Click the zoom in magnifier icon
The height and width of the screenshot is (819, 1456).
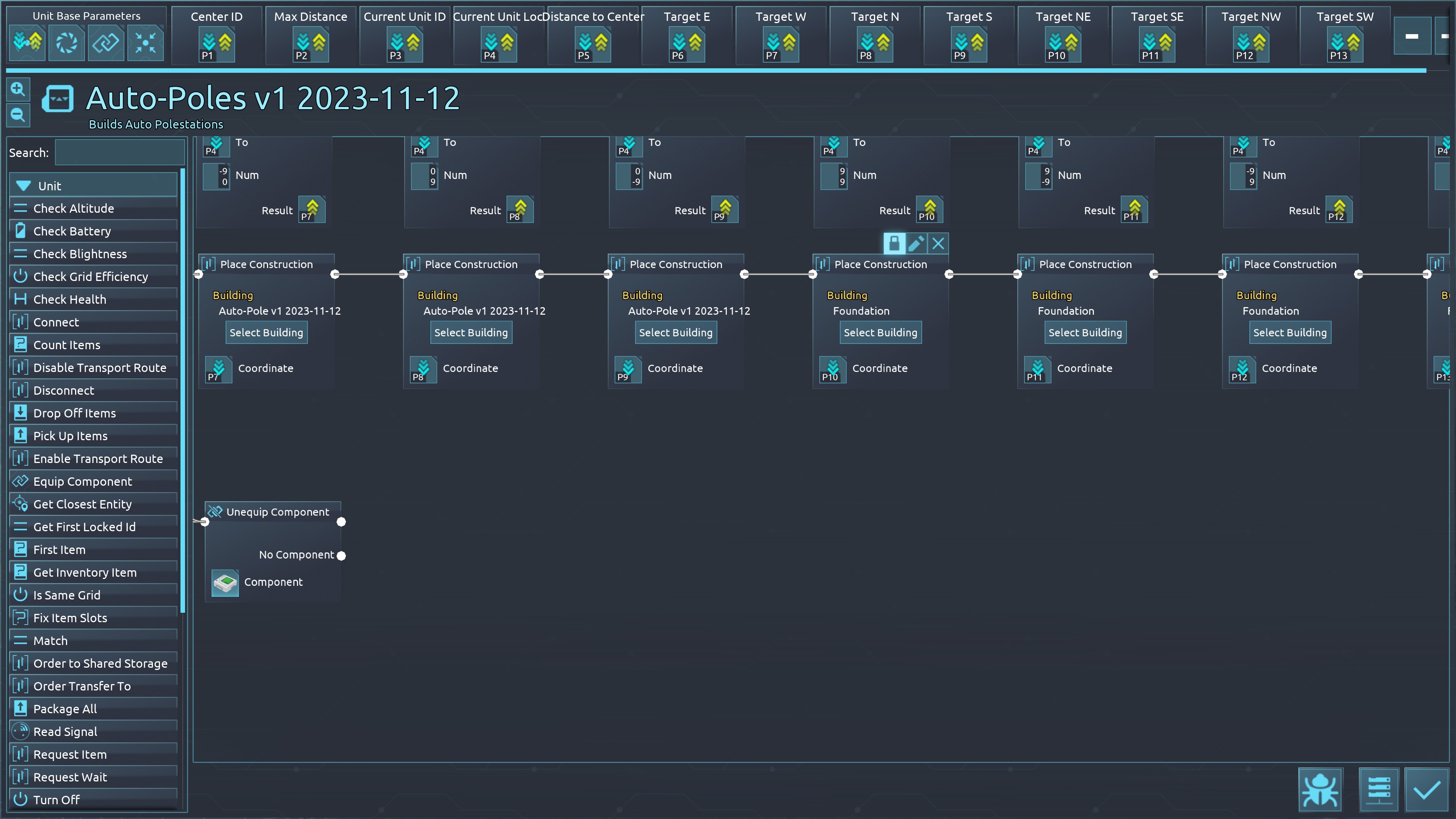coord(17,89)
